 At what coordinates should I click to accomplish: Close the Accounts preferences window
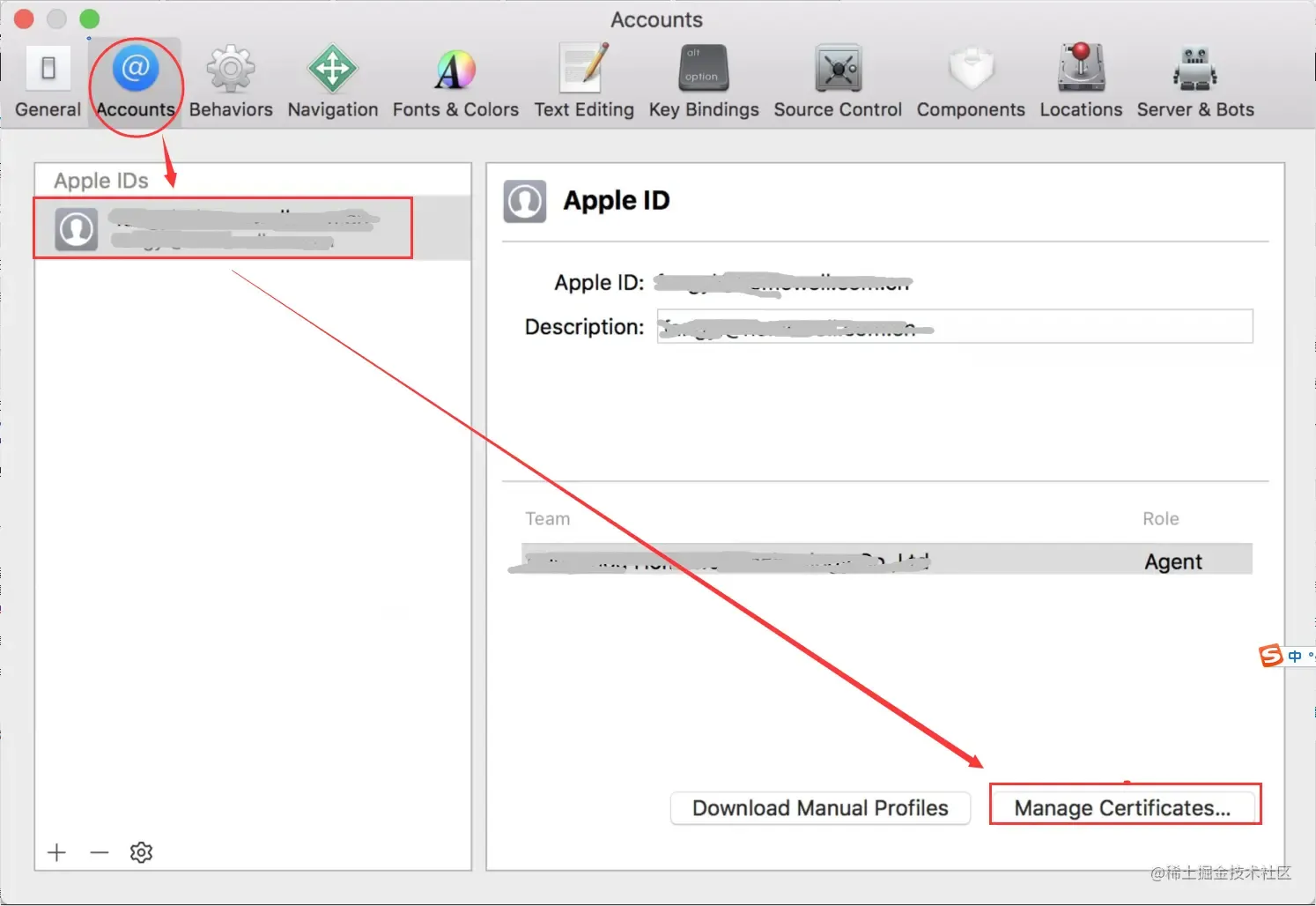(x=24, y=19)
